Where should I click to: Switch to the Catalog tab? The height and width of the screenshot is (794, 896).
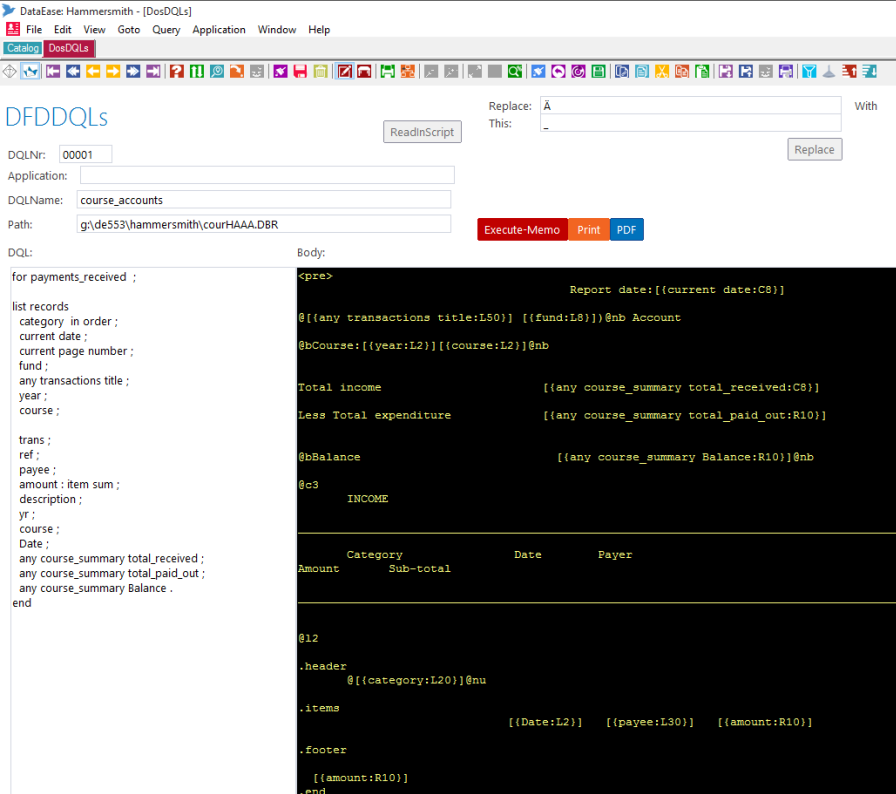(x=23, y=48)
